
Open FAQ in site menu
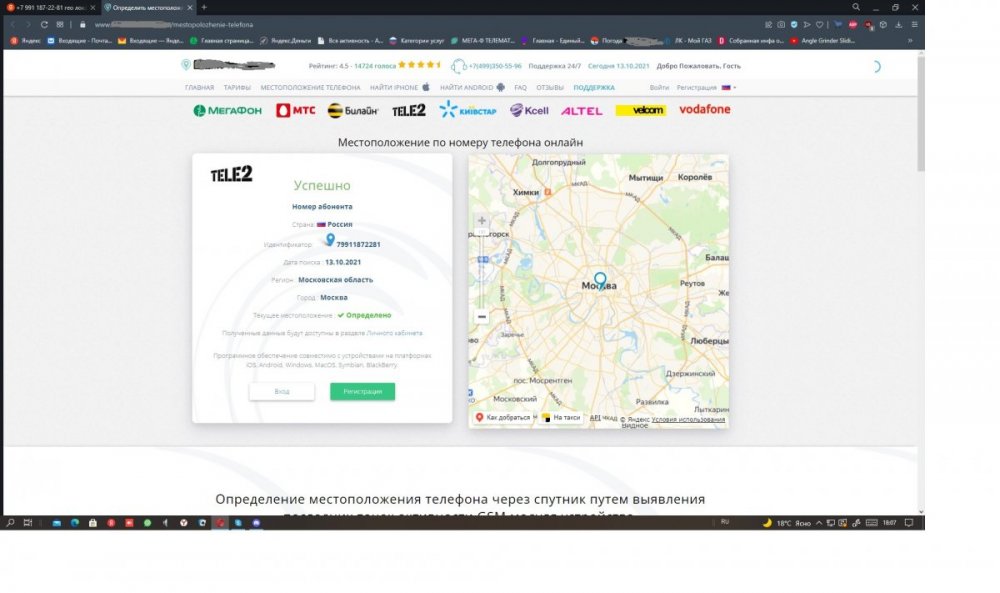[x=520, y=87]
